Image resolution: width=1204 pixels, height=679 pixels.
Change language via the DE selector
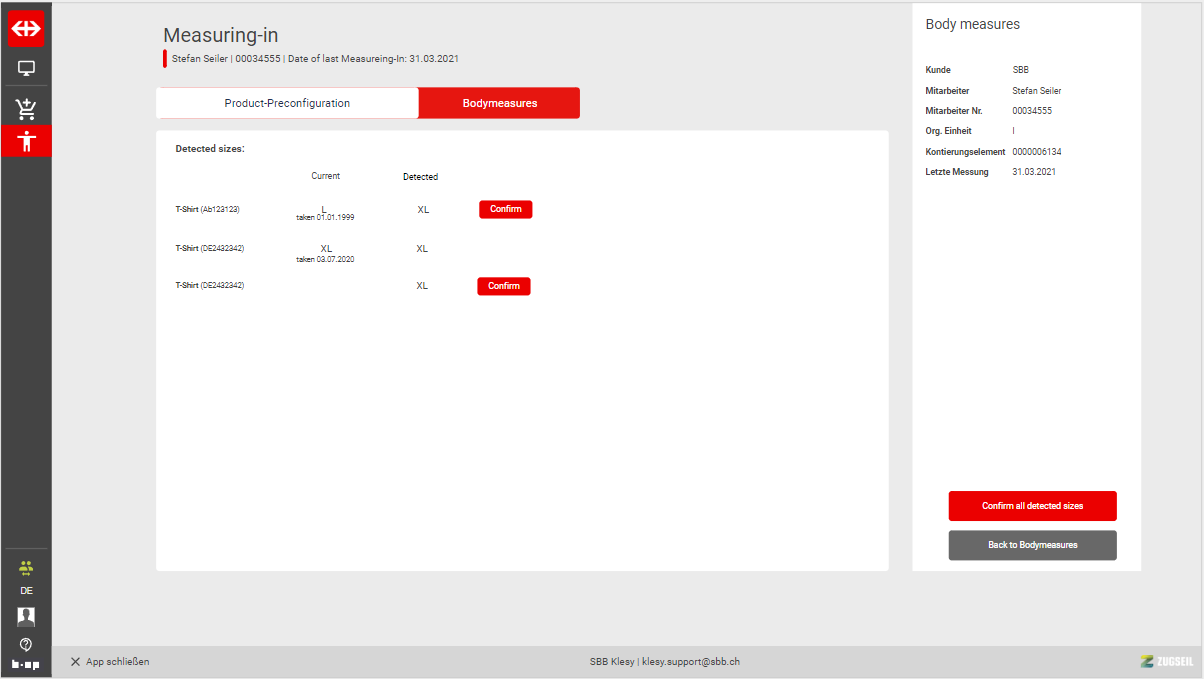[x=26, y=591]
